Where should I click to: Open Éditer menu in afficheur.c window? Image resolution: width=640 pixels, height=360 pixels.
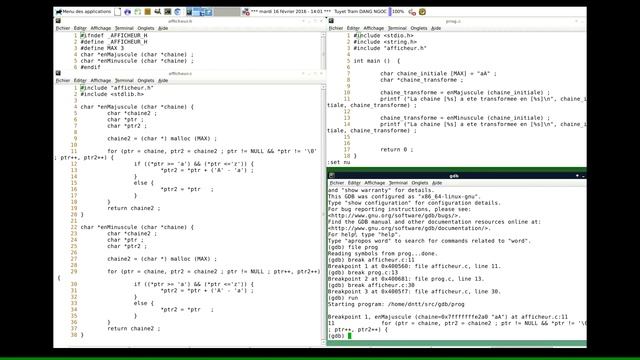pos(80,80)
